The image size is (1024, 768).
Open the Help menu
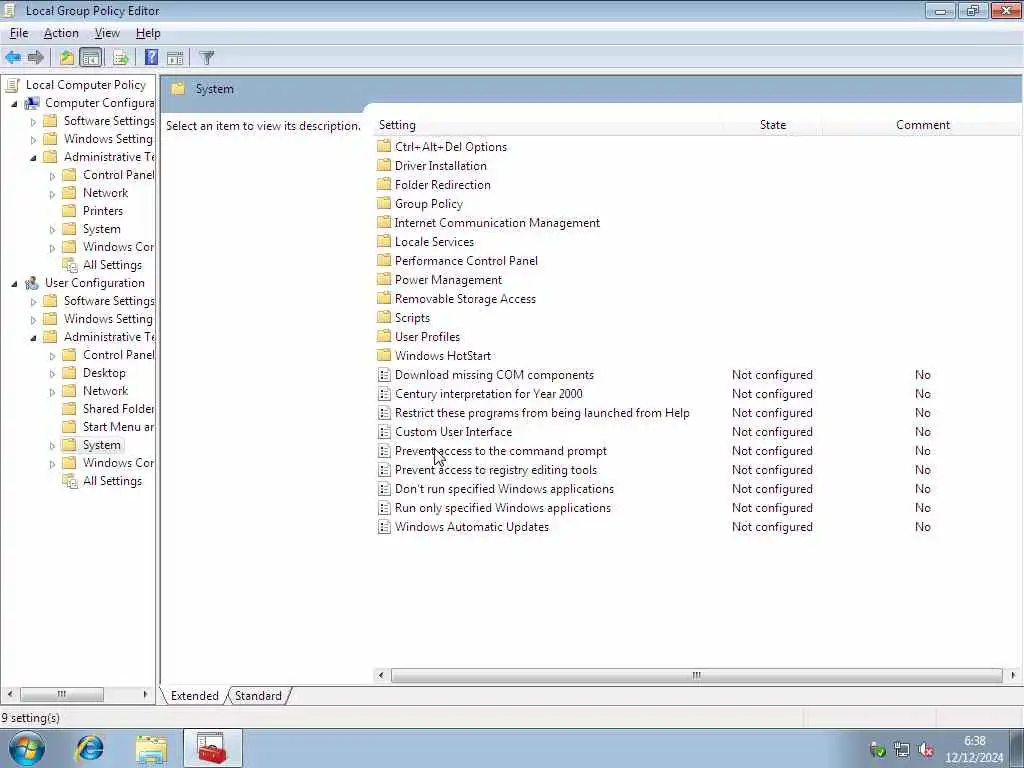(148, 33)
